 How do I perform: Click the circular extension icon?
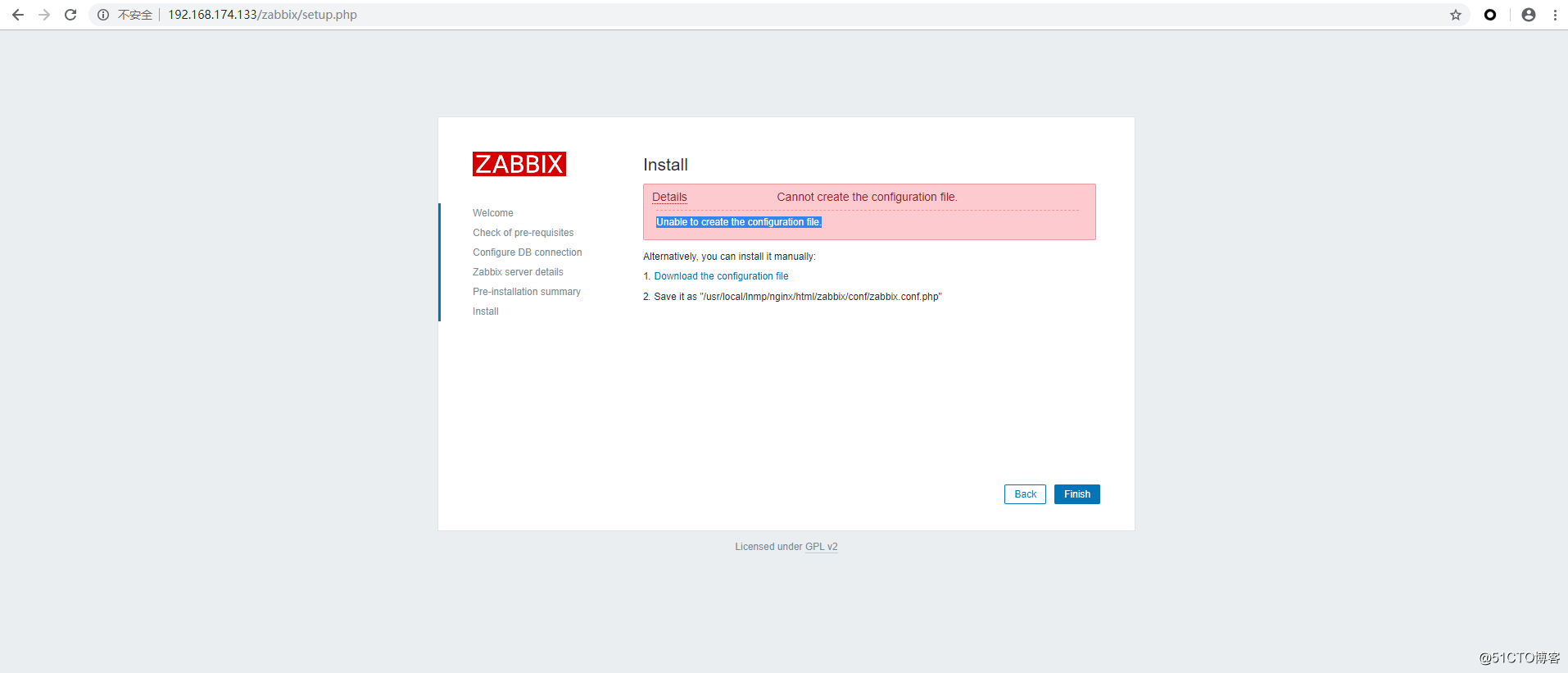(1490, 15)
